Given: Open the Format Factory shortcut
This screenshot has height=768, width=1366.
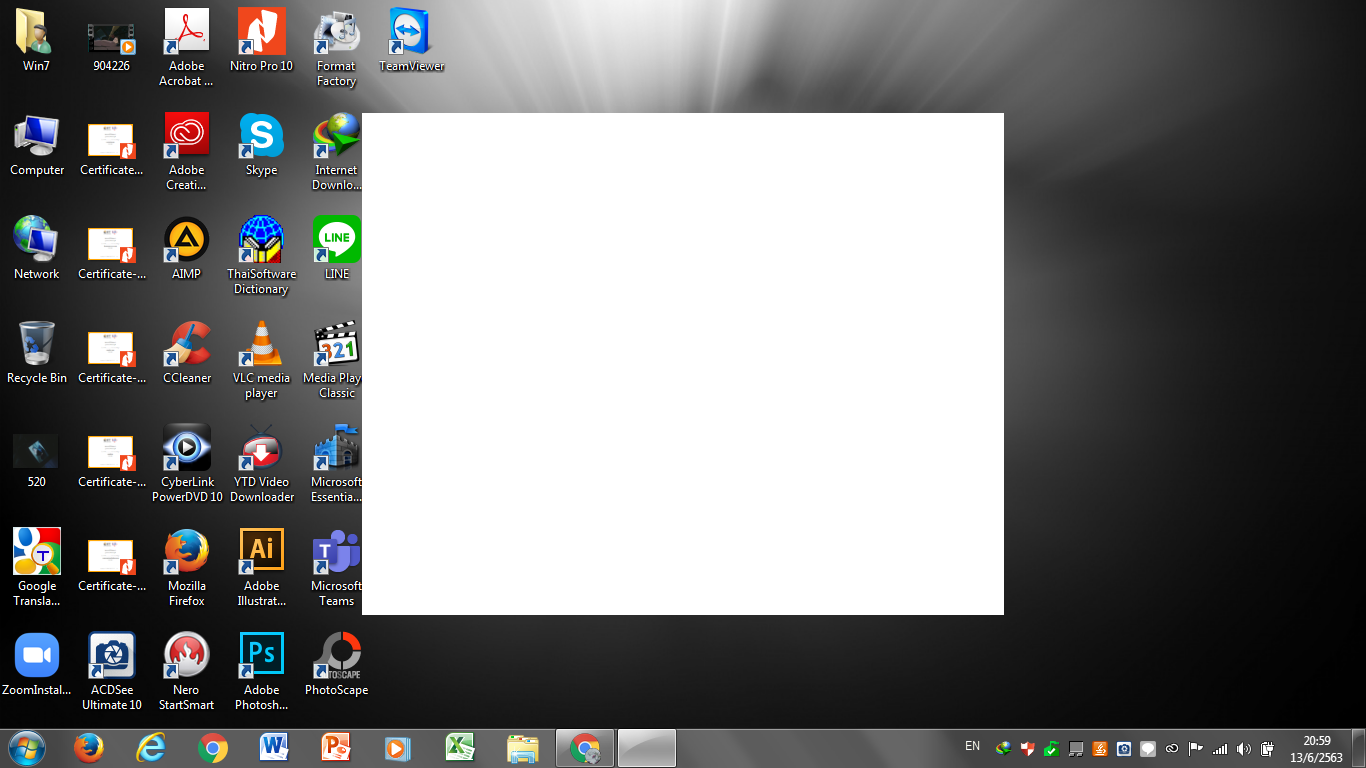Looking at the screenshot, I should click(336, 47).
